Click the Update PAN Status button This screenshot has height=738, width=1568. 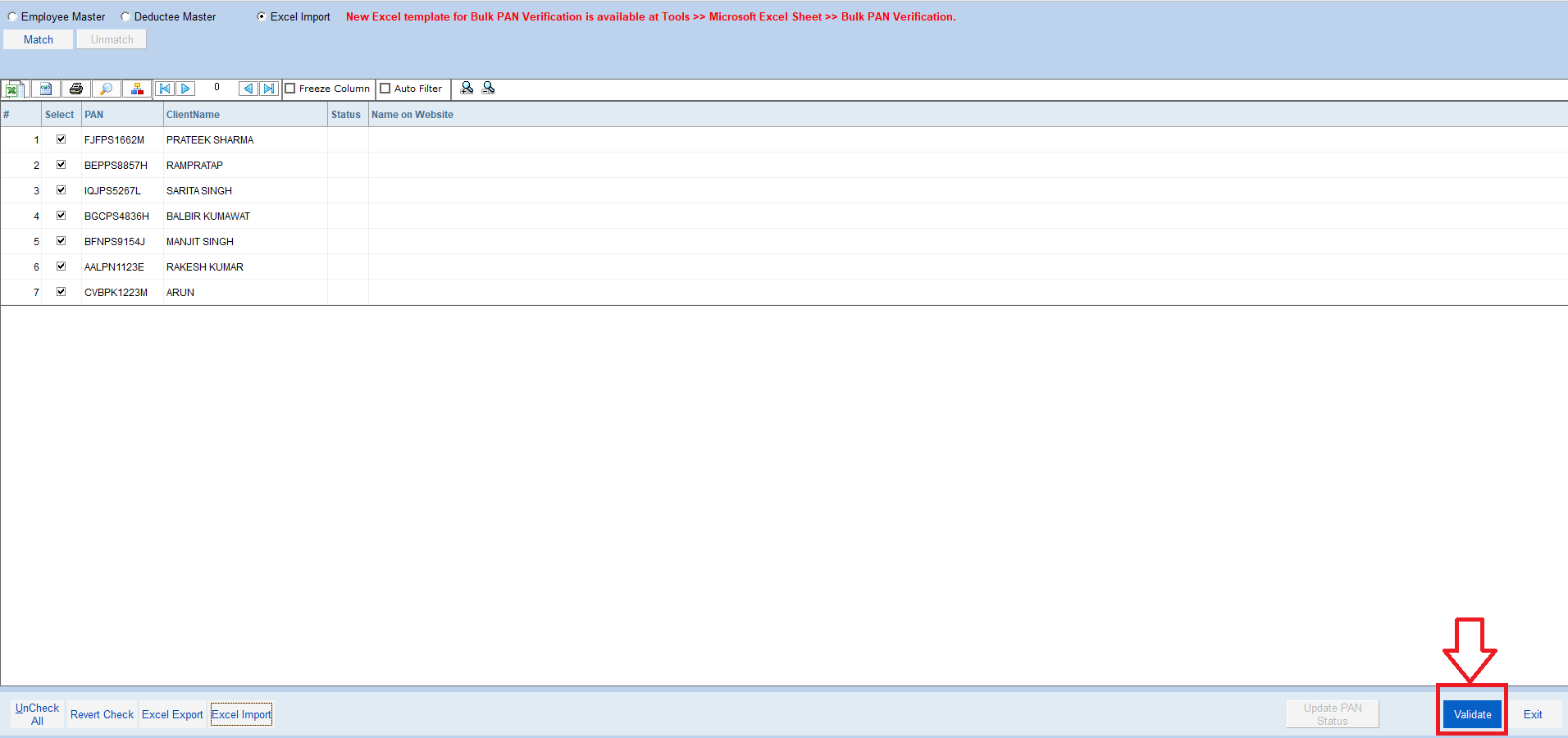click(x=1333, y=714)
